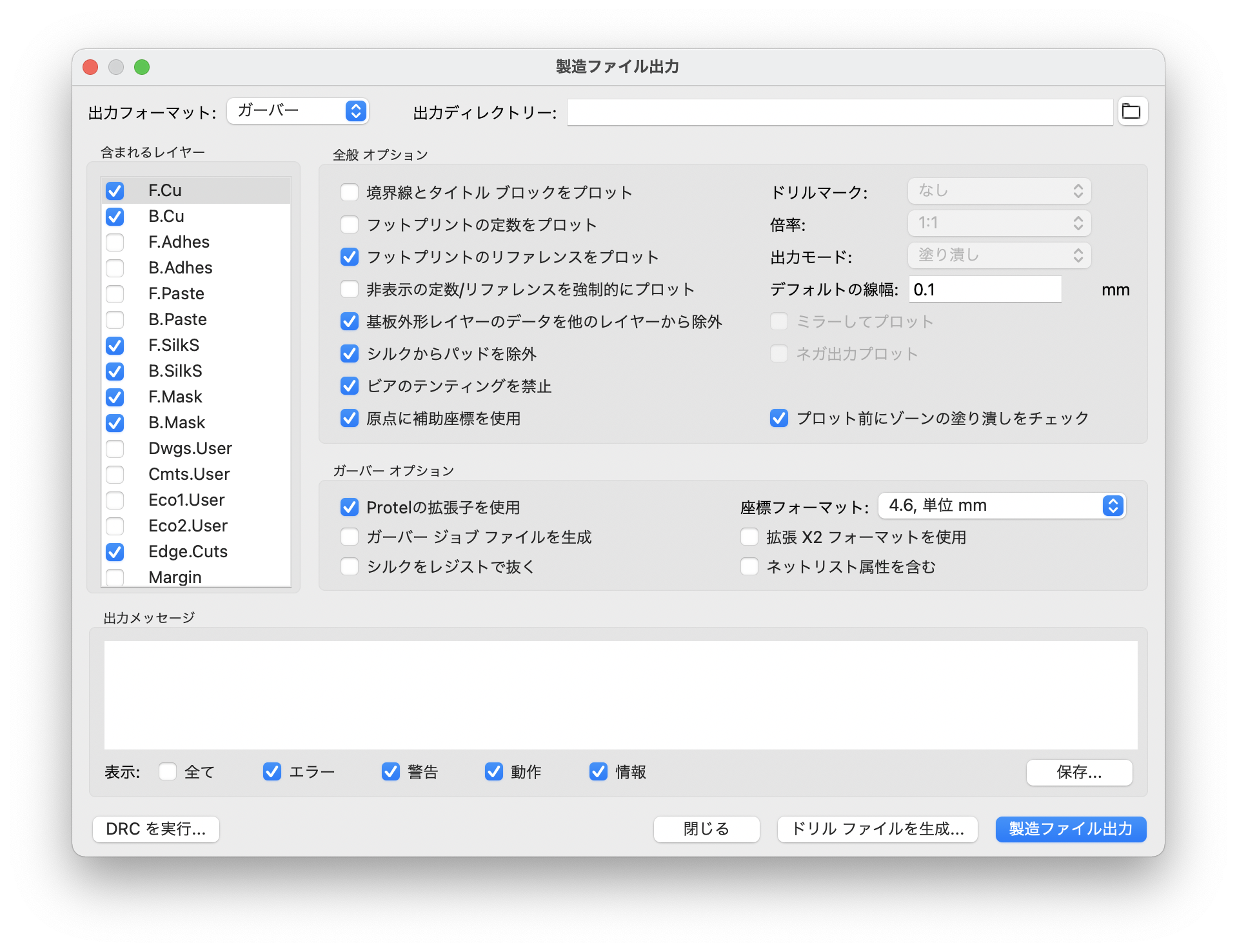The width and height of the screenshot is (1237, 952).
Task: Enable the Dwgs.User layer checkbox
Action: 115,449
